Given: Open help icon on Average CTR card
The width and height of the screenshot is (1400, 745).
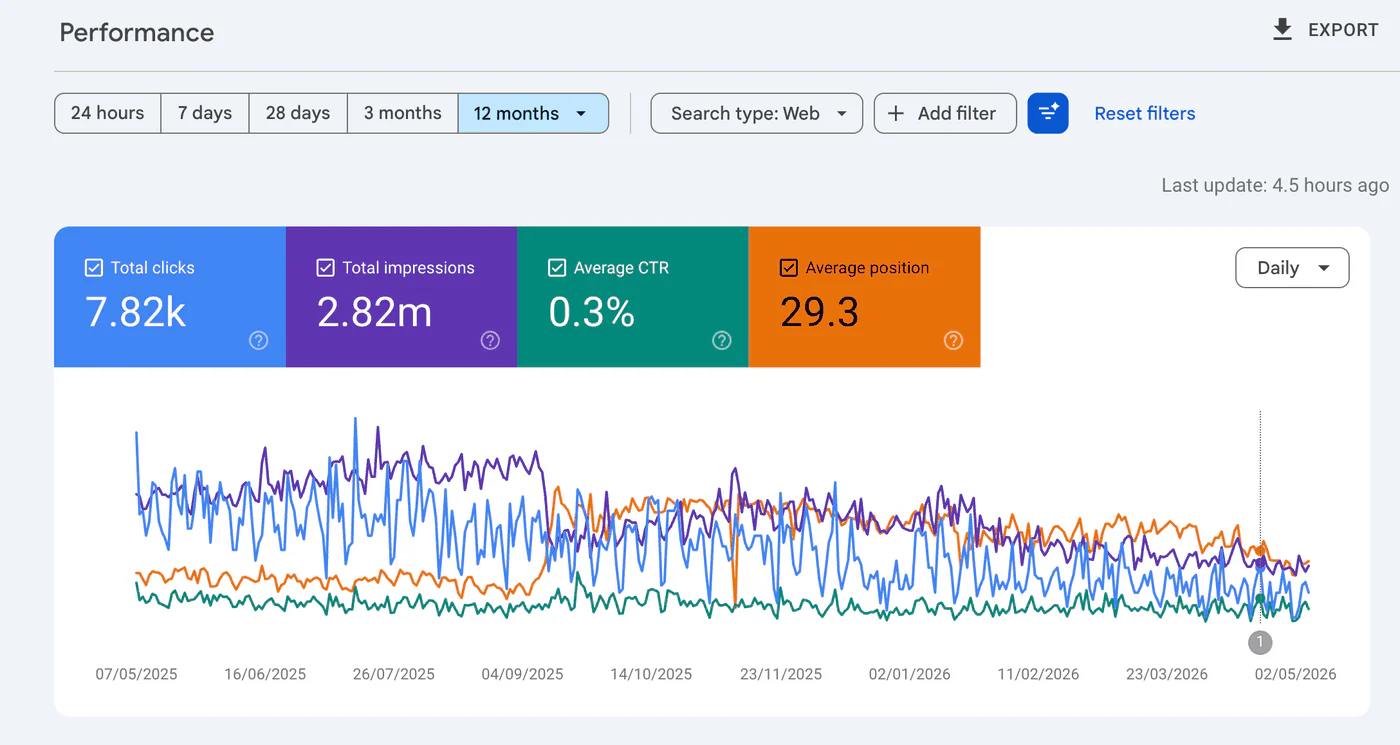Looking at the screenshot, I should pyautogui.click(x=722, y=340).
